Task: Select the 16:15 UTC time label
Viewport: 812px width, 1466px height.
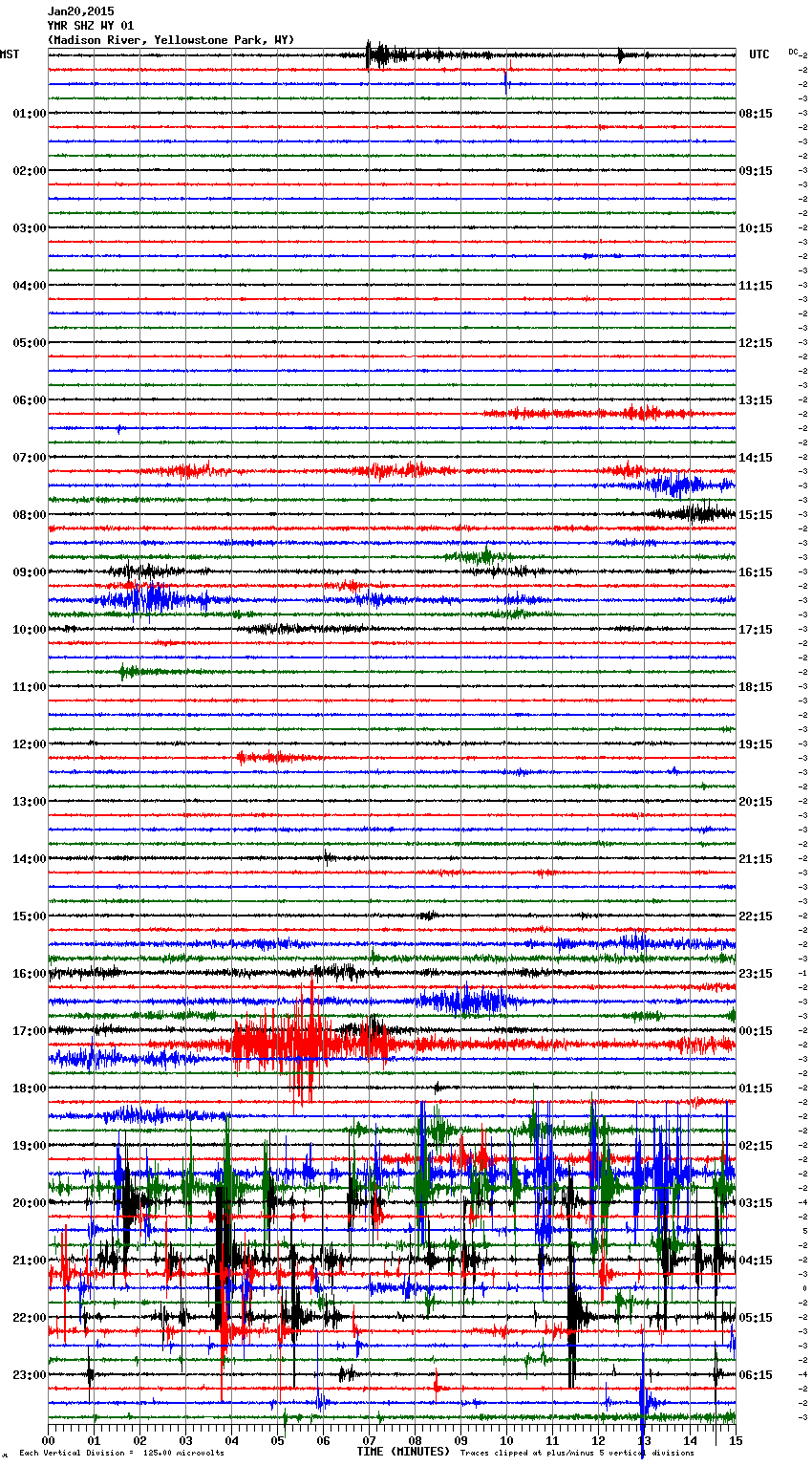Action: pyautogui.click(x=756, y=572)
